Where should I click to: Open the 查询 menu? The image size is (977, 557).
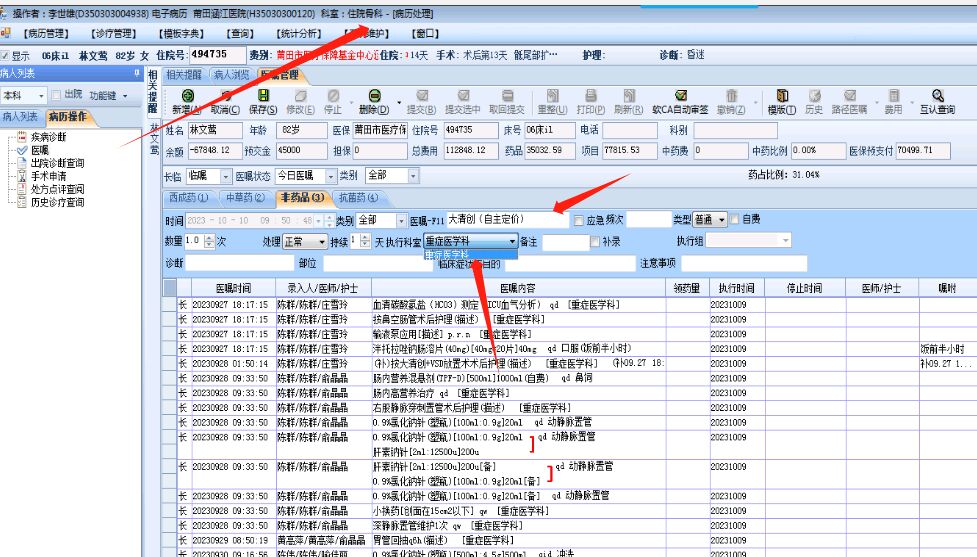point(240,34)
